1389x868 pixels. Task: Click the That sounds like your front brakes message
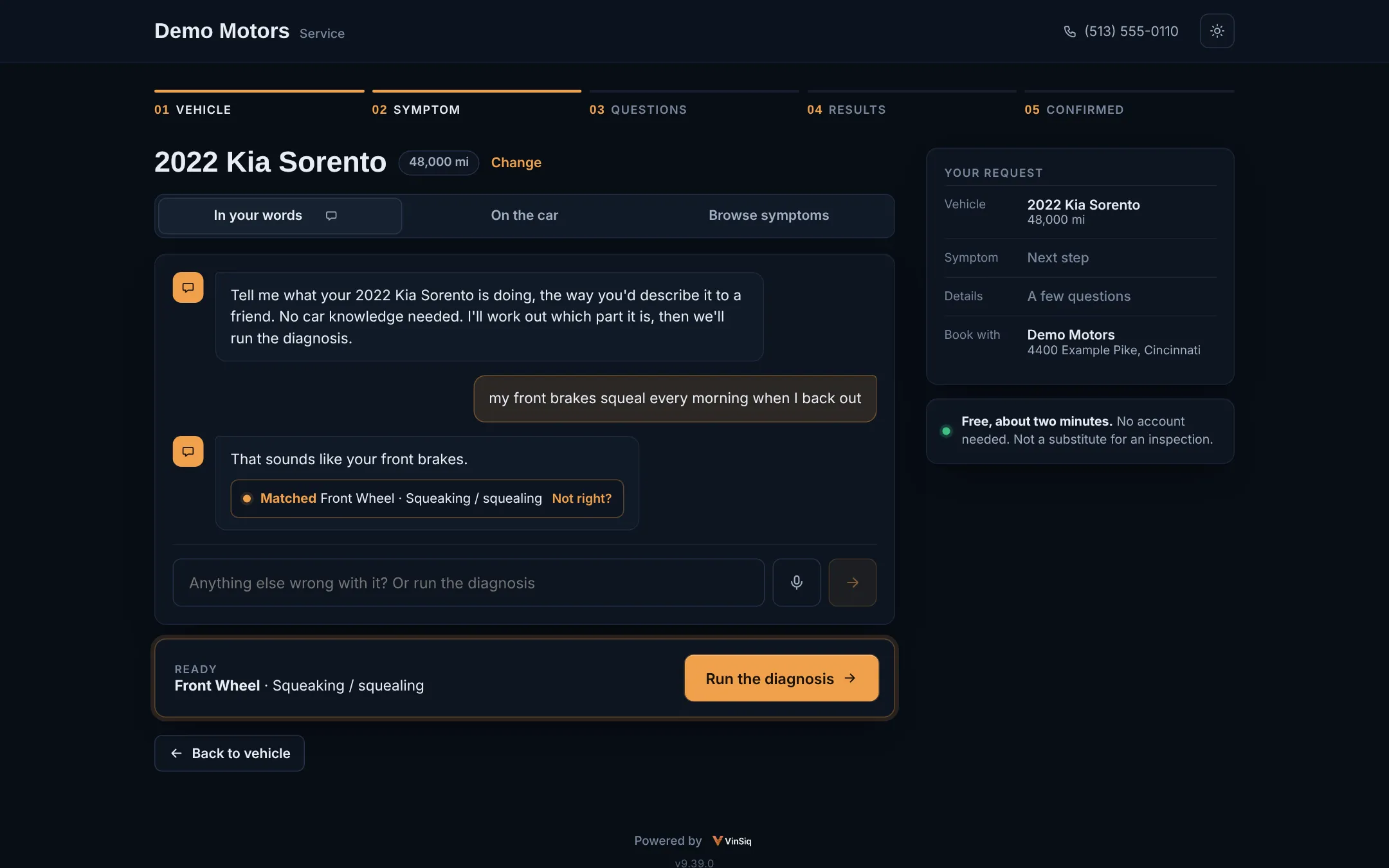(349, 459)
